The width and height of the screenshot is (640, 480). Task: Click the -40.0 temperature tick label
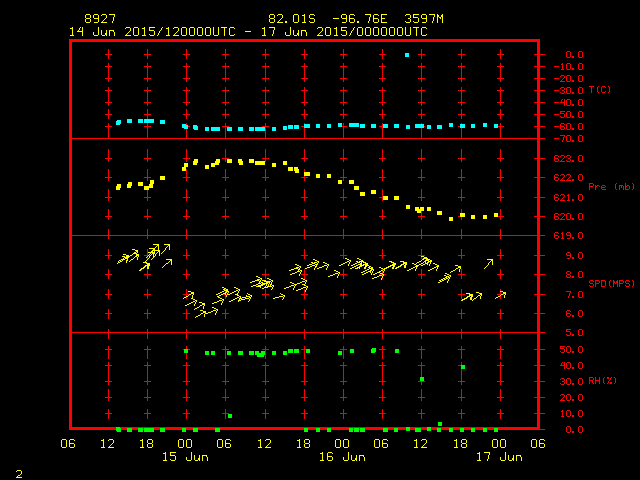569,102
